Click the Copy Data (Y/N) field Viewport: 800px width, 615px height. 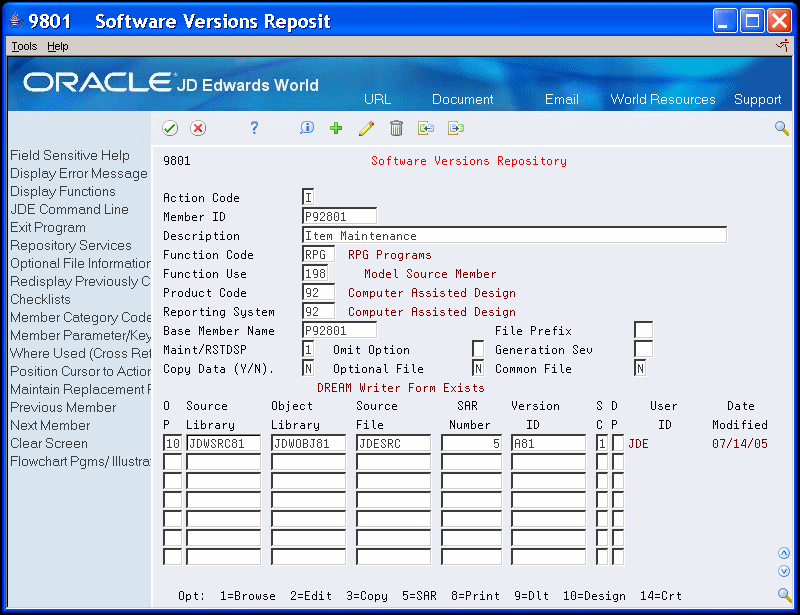308,368
